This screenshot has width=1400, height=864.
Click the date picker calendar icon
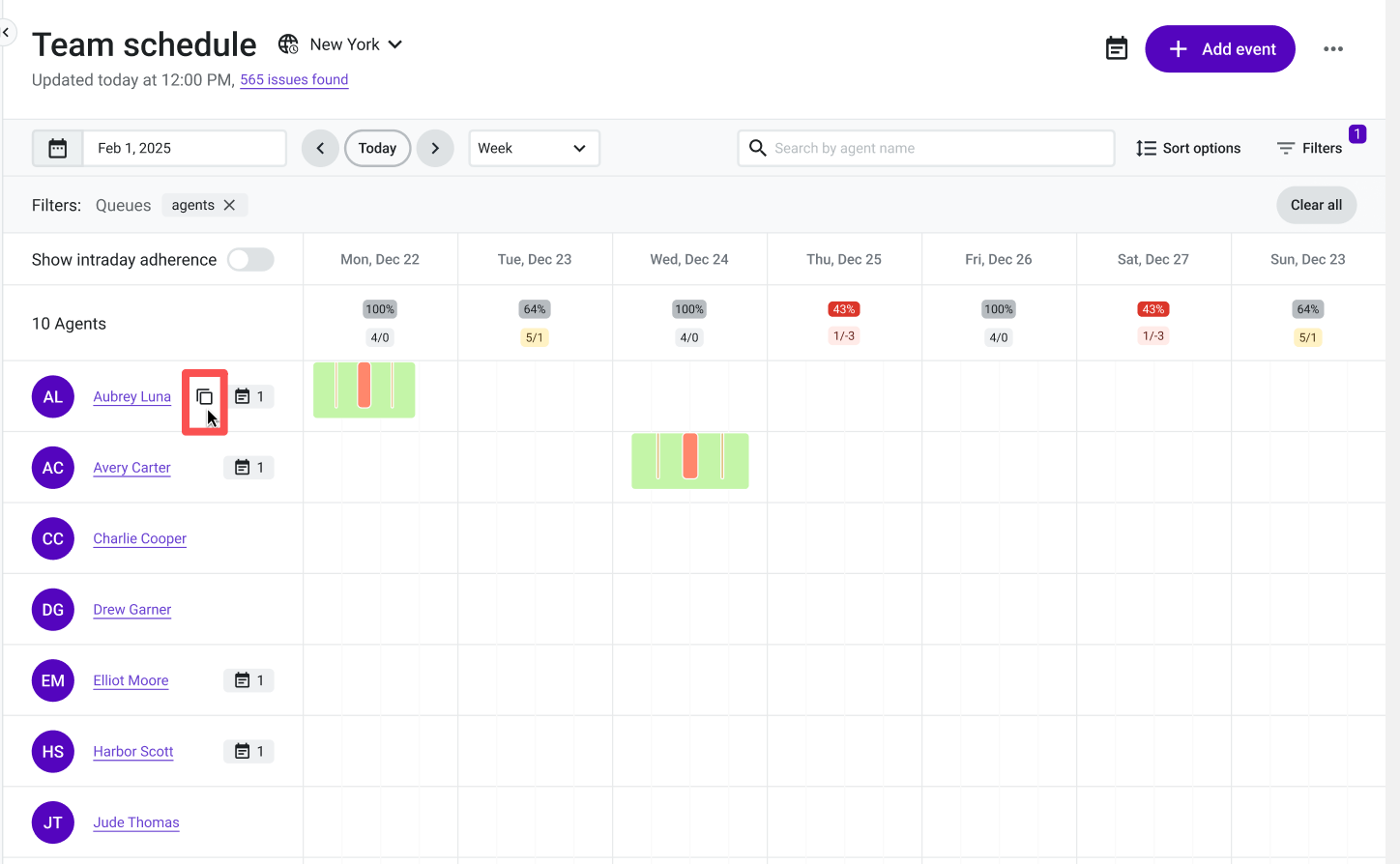(x=58, y=148)
